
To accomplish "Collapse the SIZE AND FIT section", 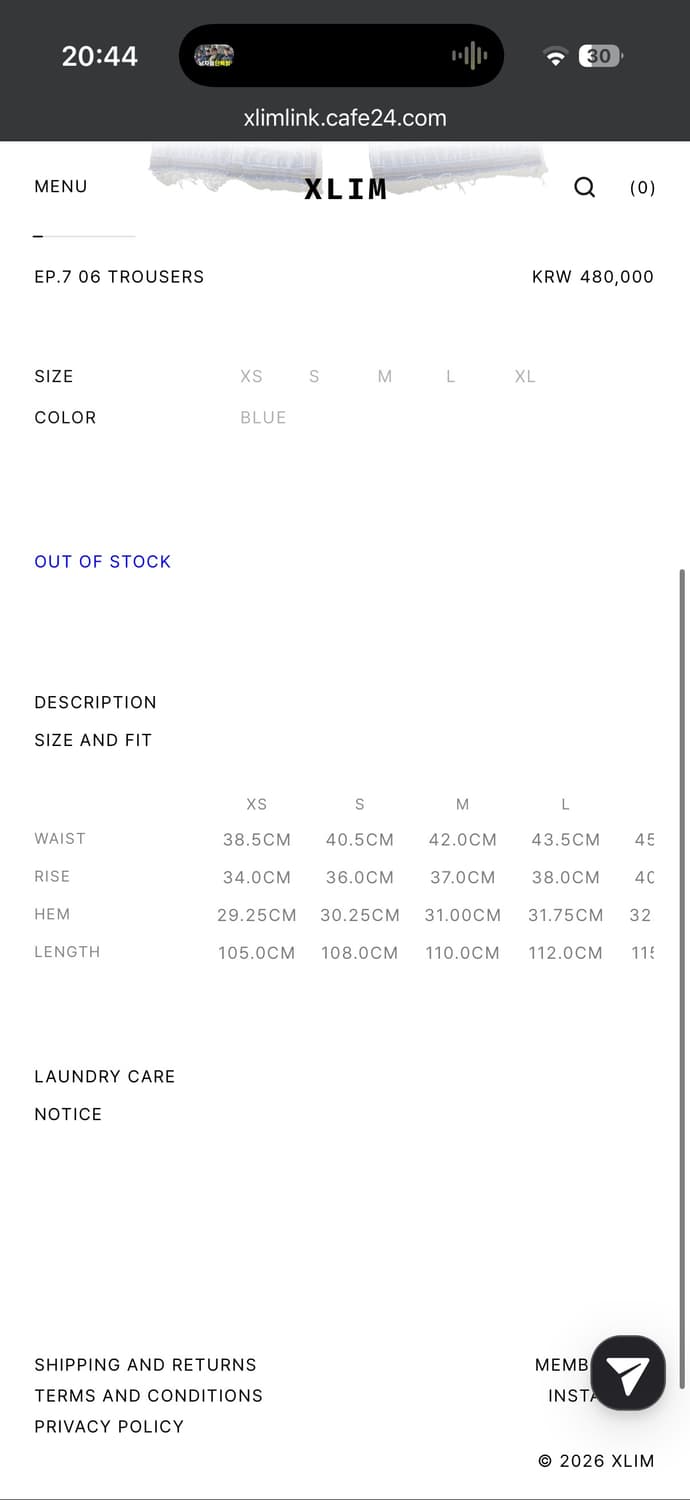I will pyautogui.click(x=93, y=740).
